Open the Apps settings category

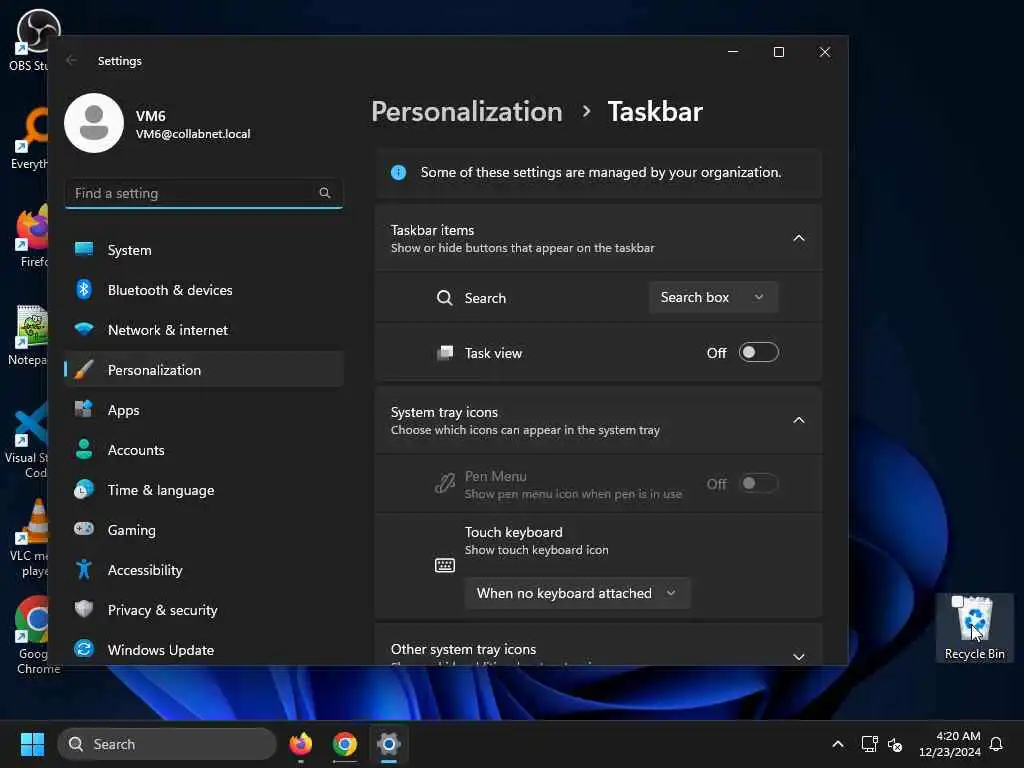[204, 410]
